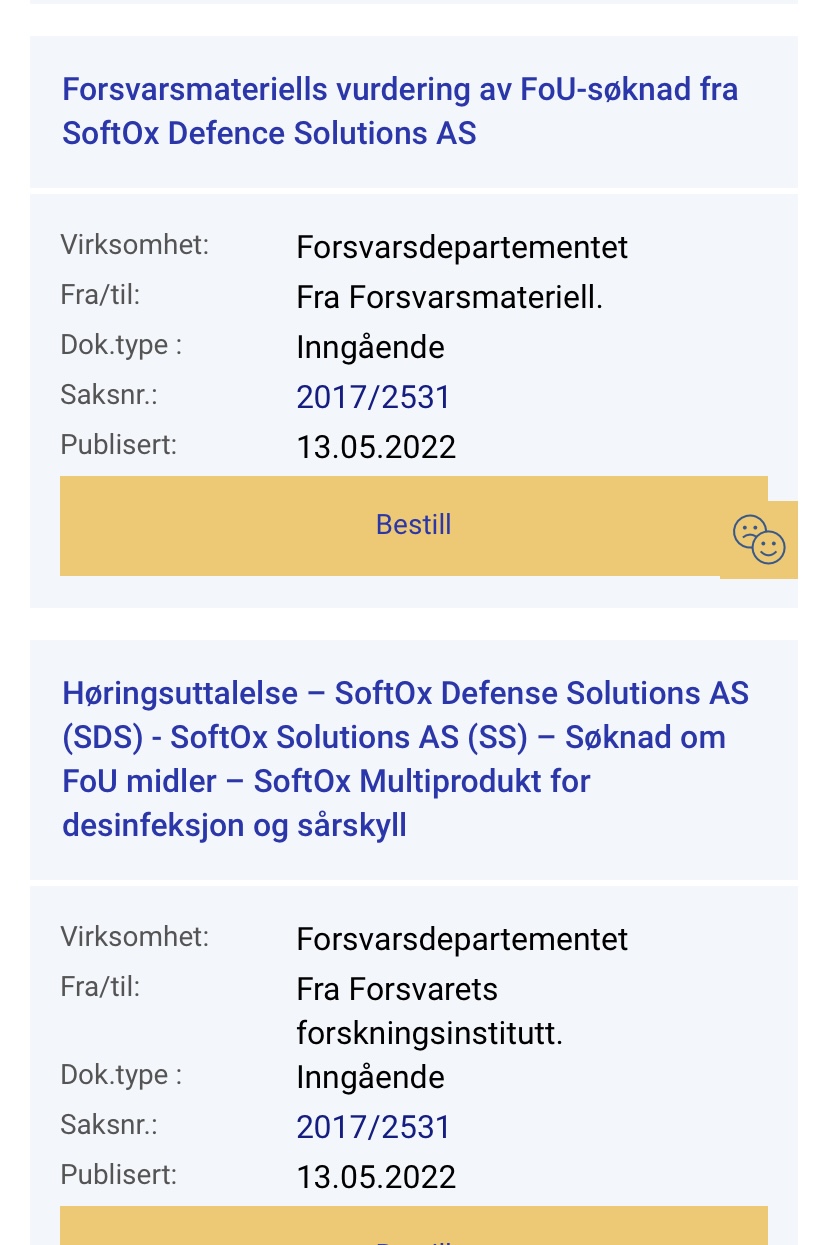Open the Høringsuttalelse SoftOx Defense Solutions title link

[x=405, y=759]
